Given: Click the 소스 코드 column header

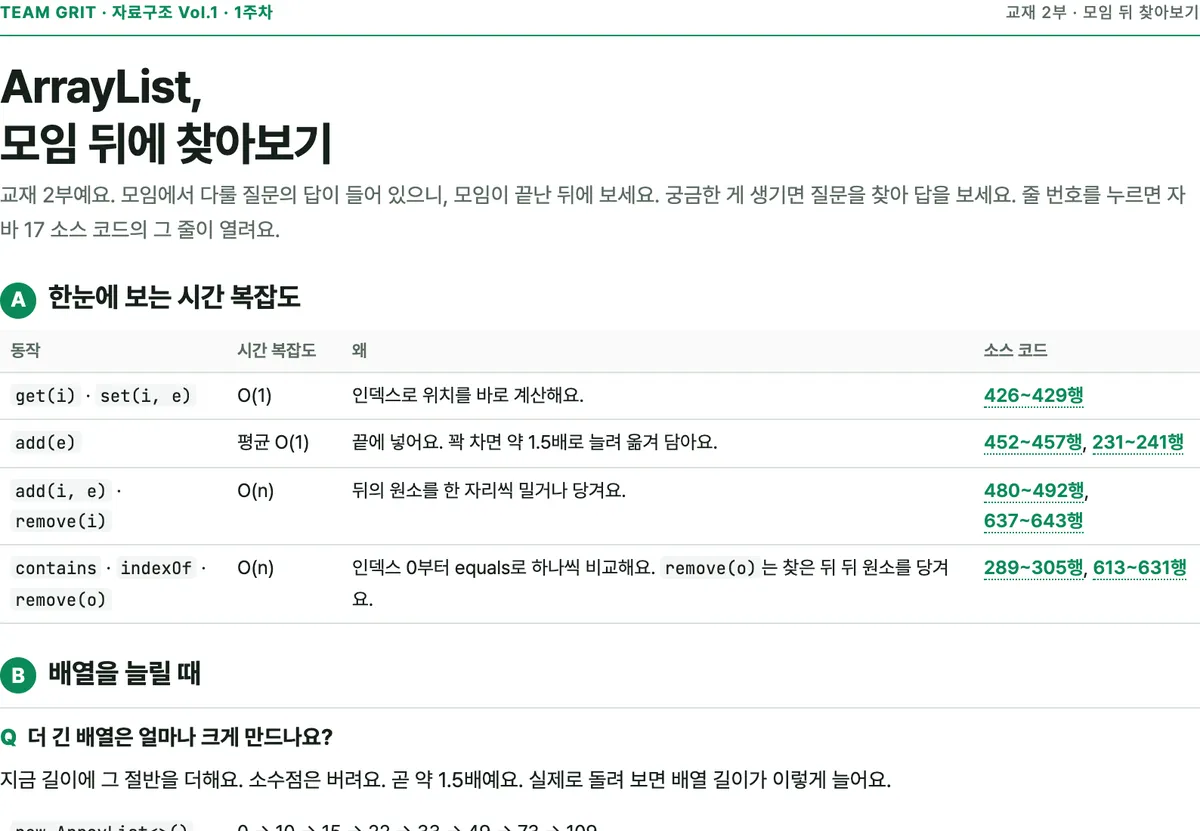Looking at the screenshot, I should pyautogui.click(x=1016, y=350).
